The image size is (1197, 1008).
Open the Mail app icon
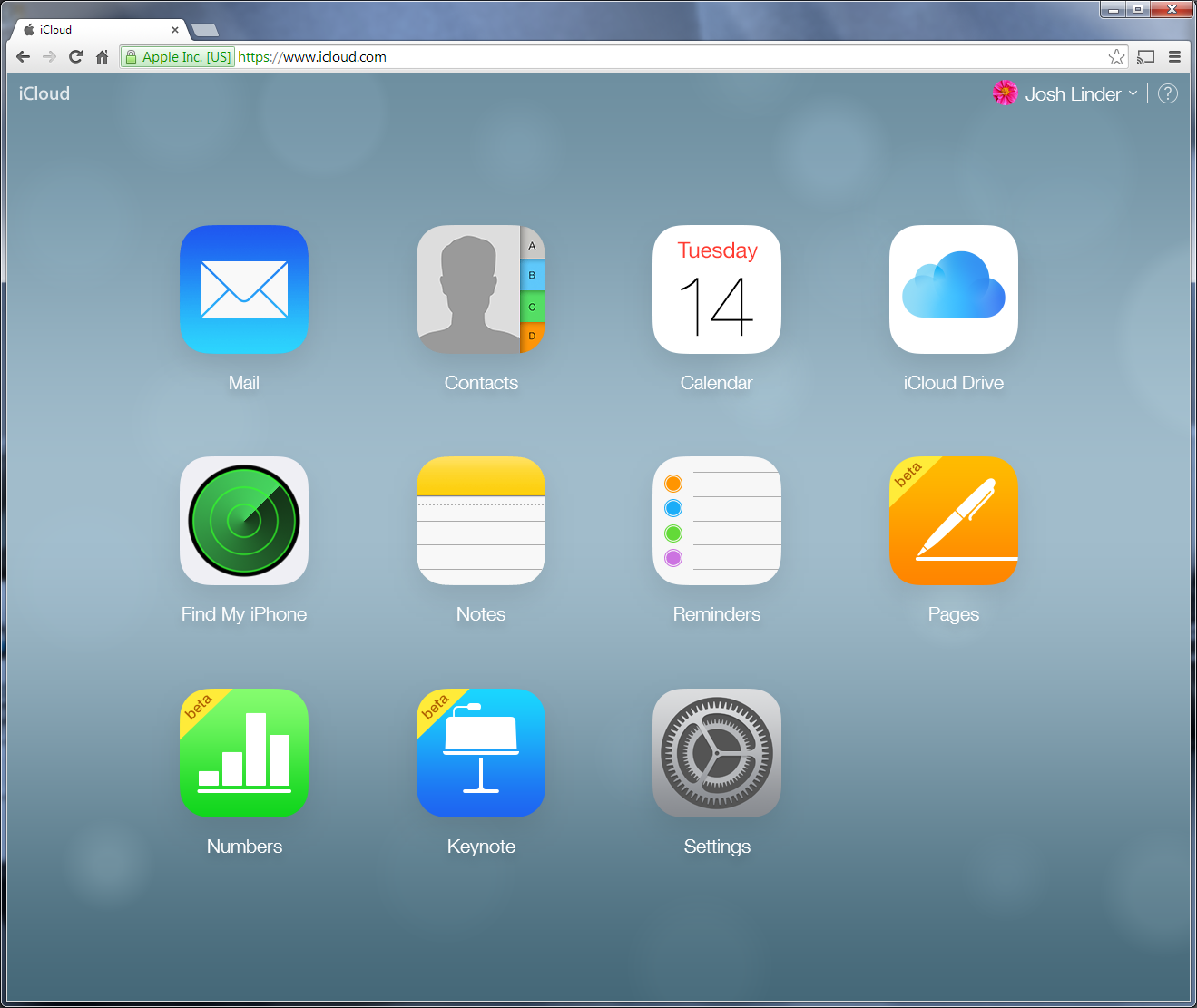tap(244, 289)
